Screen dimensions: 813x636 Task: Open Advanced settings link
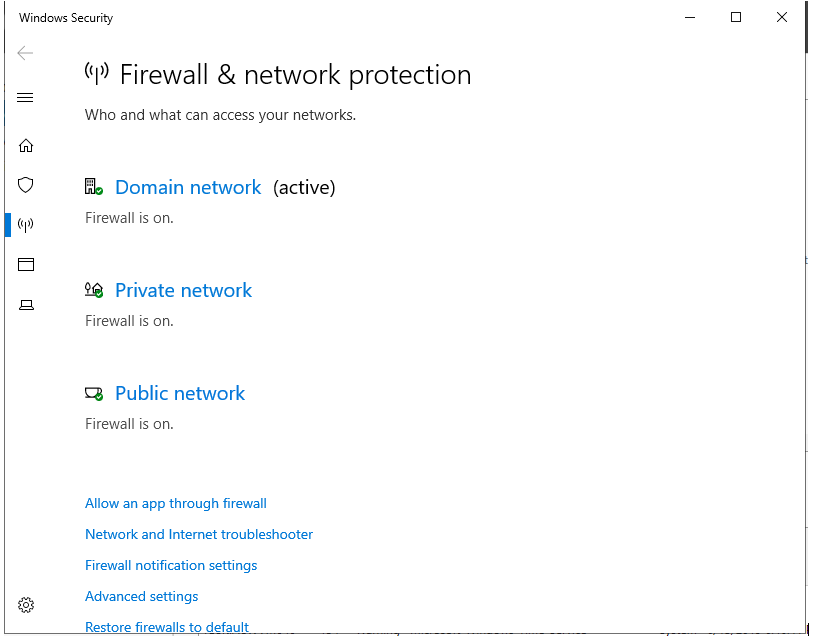[x=142, y=597]
